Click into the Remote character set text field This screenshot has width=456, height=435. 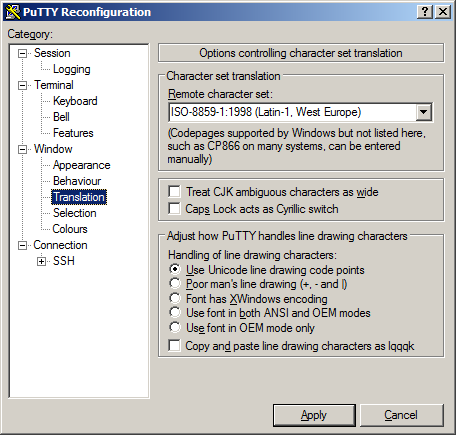[293, 112]
